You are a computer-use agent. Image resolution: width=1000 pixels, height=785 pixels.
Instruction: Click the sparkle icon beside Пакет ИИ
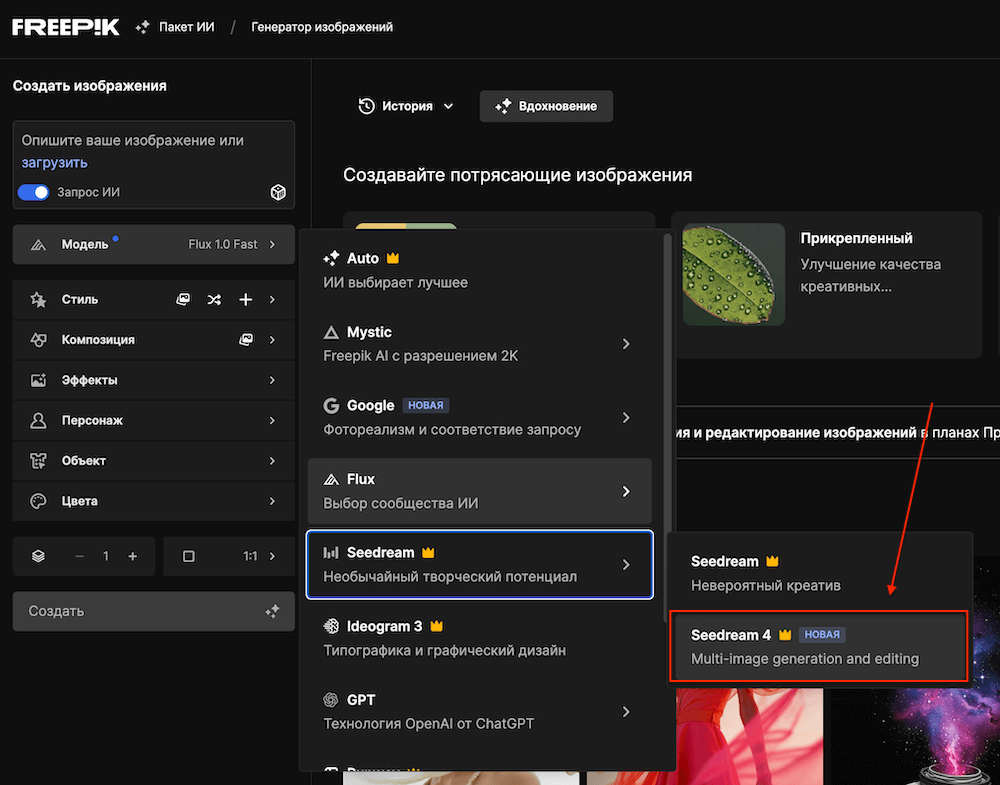click(143, 27)
